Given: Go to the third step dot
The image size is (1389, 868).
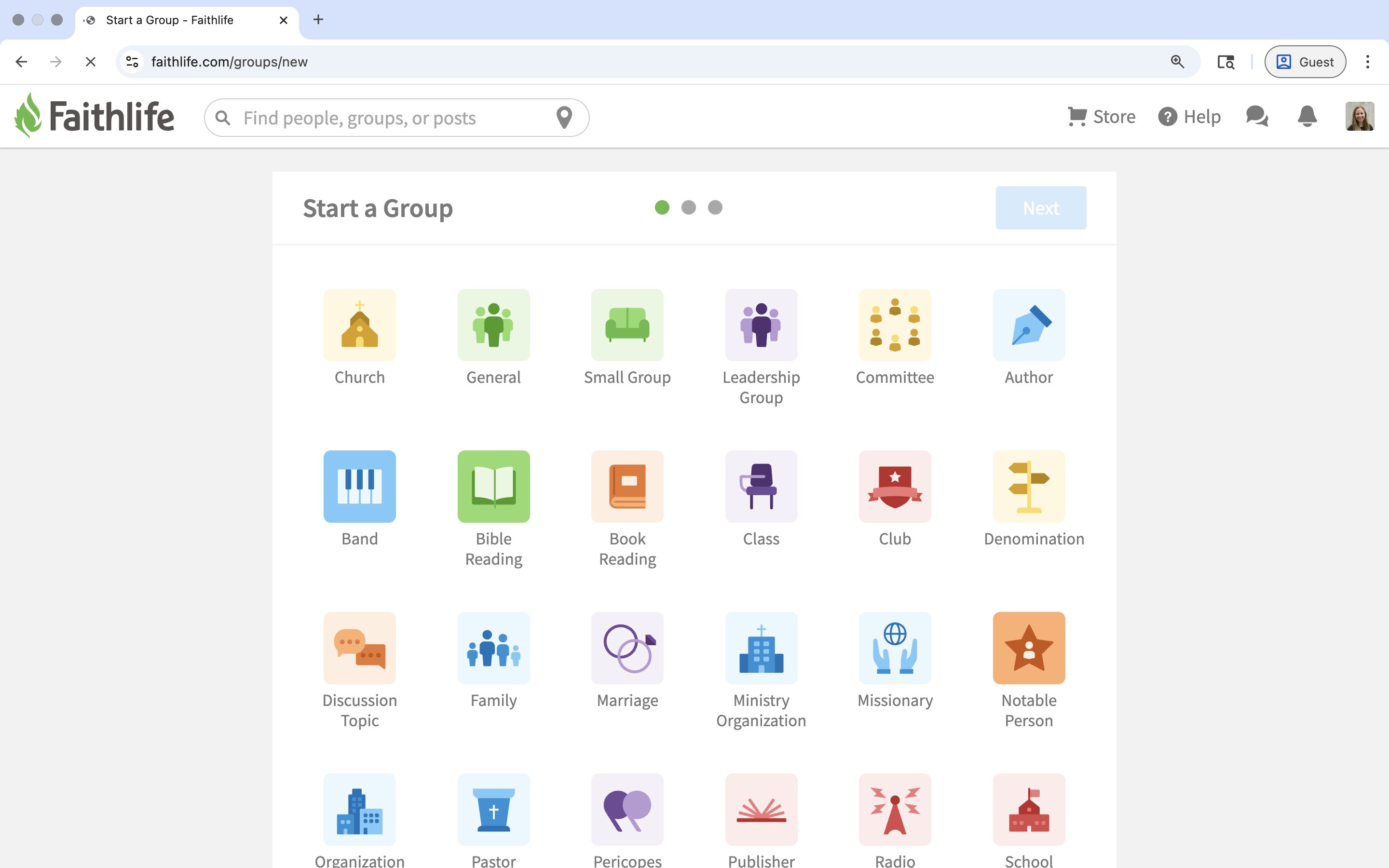Looking at the screenshot, I should 715,207.
